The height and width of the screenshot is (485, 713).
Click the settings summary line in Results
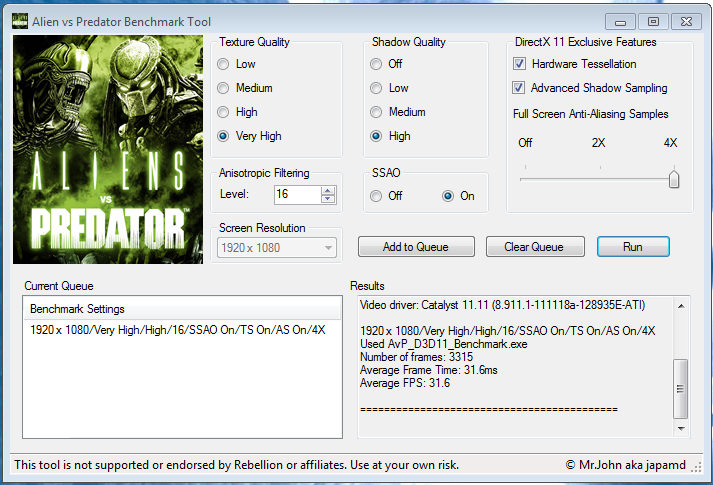click(507, 330)
